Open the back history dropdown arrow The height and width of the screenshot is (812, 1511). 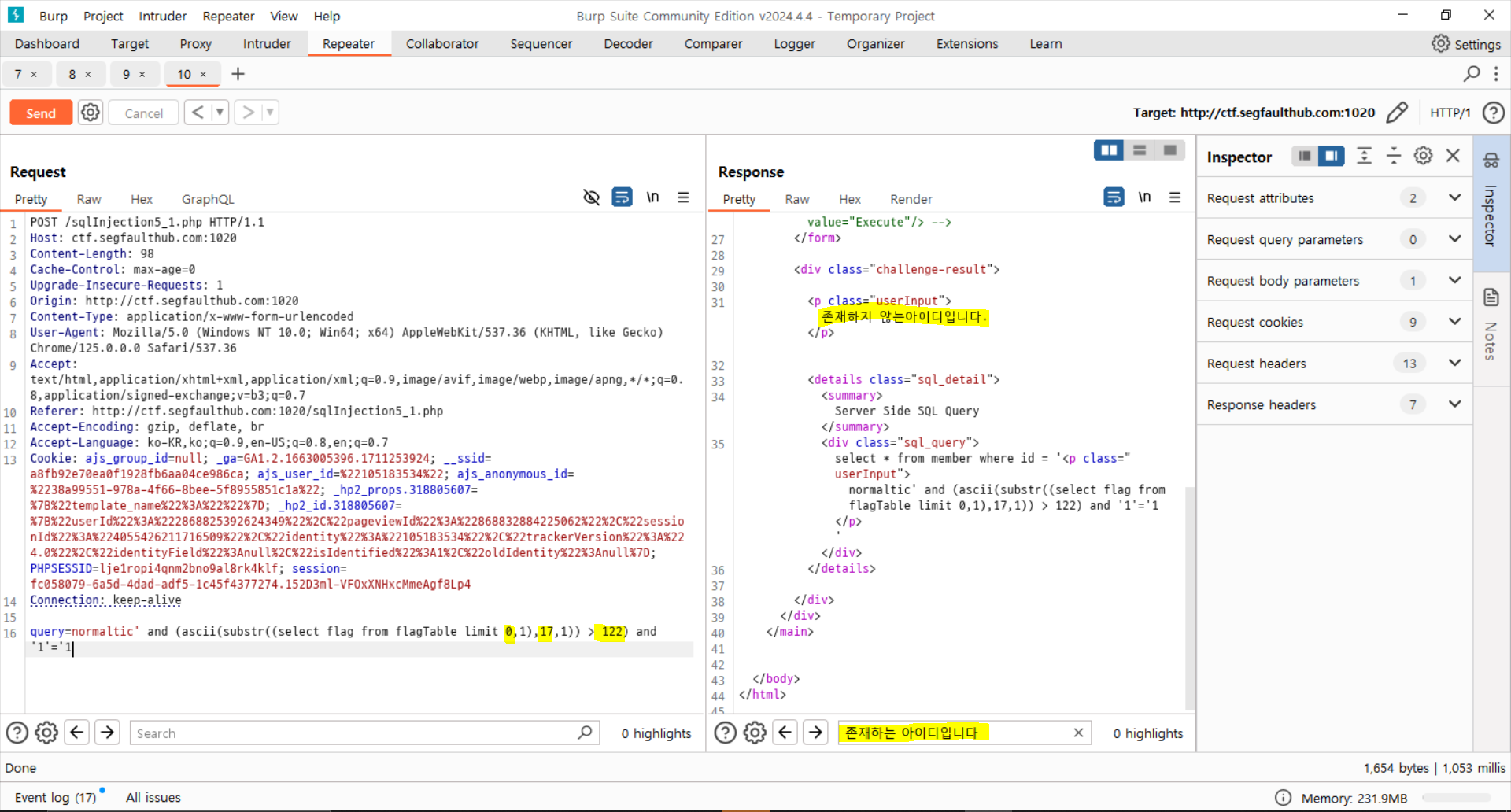coord(220,113)
